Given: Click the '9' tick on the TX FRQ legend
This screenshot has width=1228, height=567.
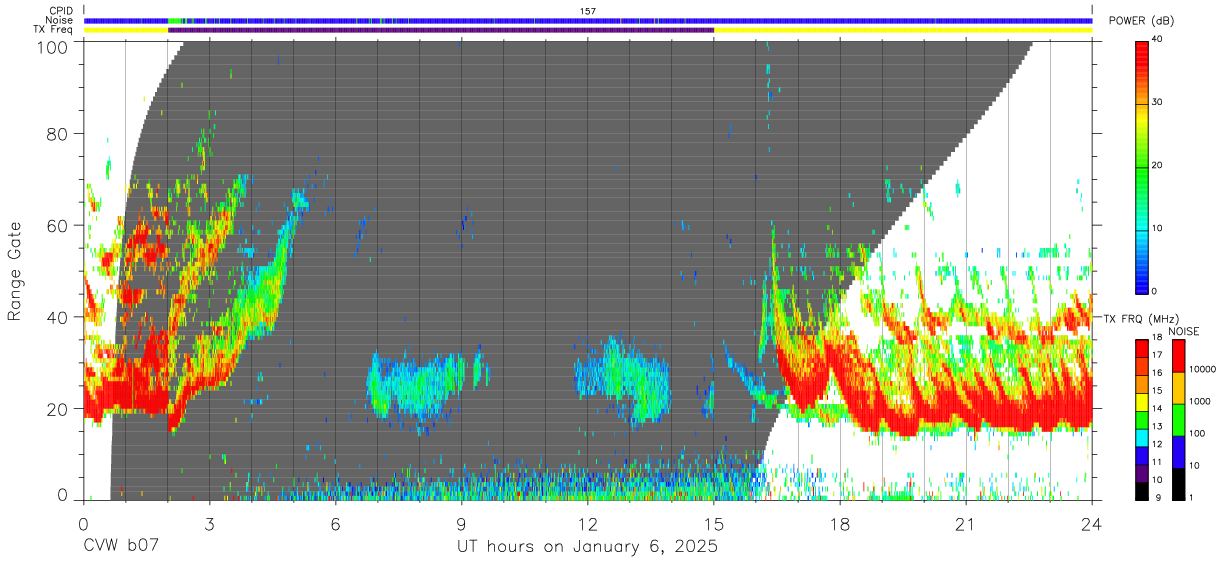Looking at the screenshot, I should (1158, 497).
